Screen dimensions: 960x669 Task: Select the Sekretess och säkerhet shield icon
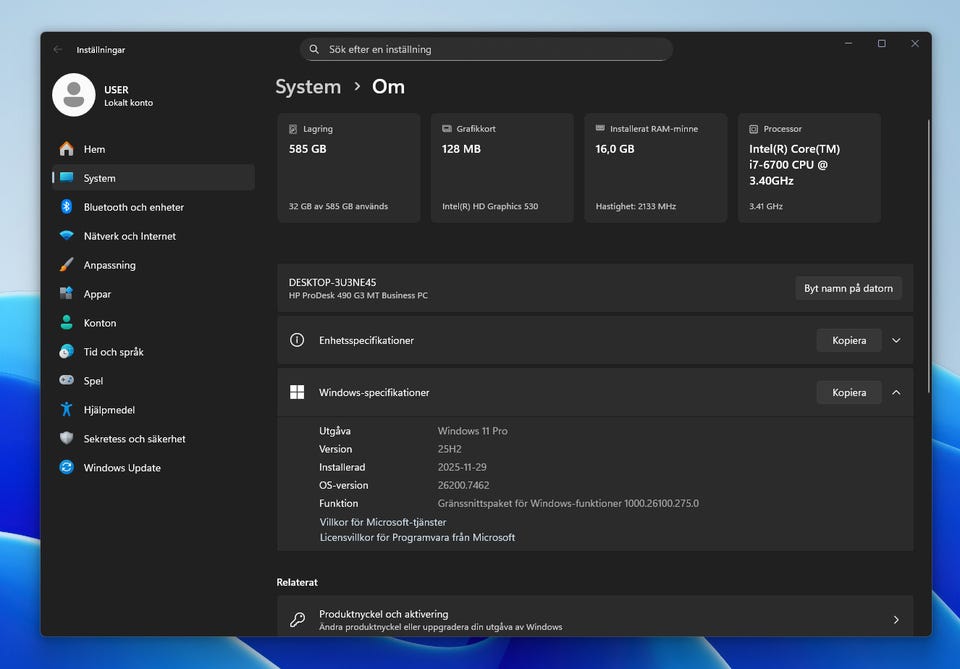66,439
